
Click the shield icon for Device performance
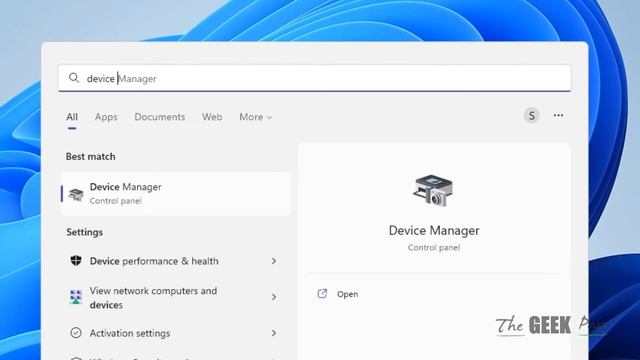(76, 260)
